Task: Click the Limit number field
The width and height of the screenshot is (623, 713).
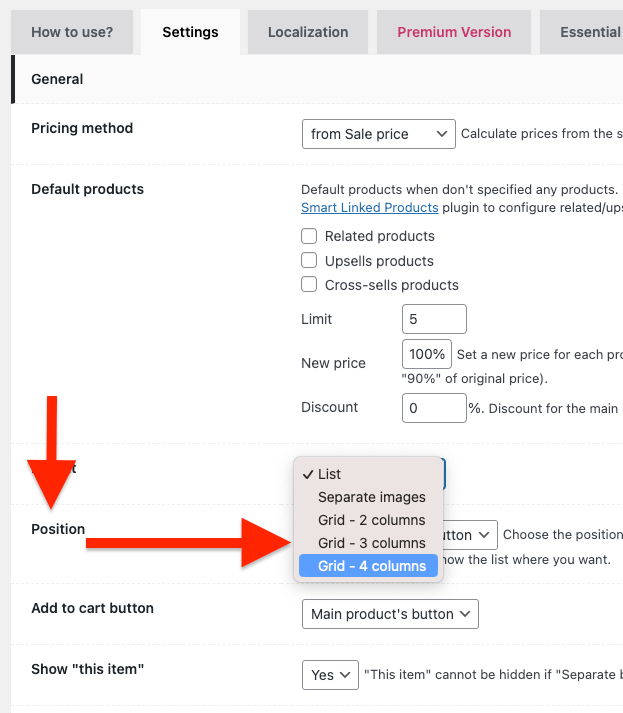Action: [x=434, y=319]
